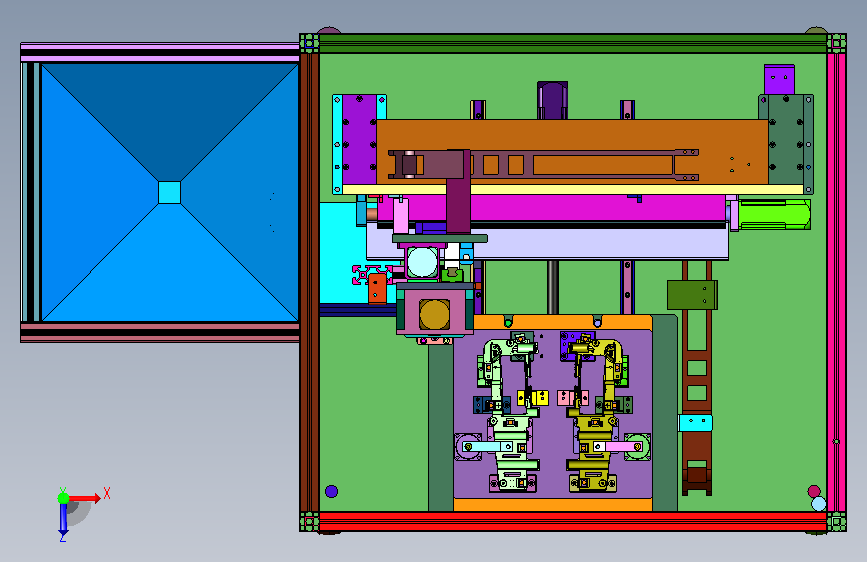Click the "X" axis label
This screenshot has width=867, height=562.
(107, 493)
